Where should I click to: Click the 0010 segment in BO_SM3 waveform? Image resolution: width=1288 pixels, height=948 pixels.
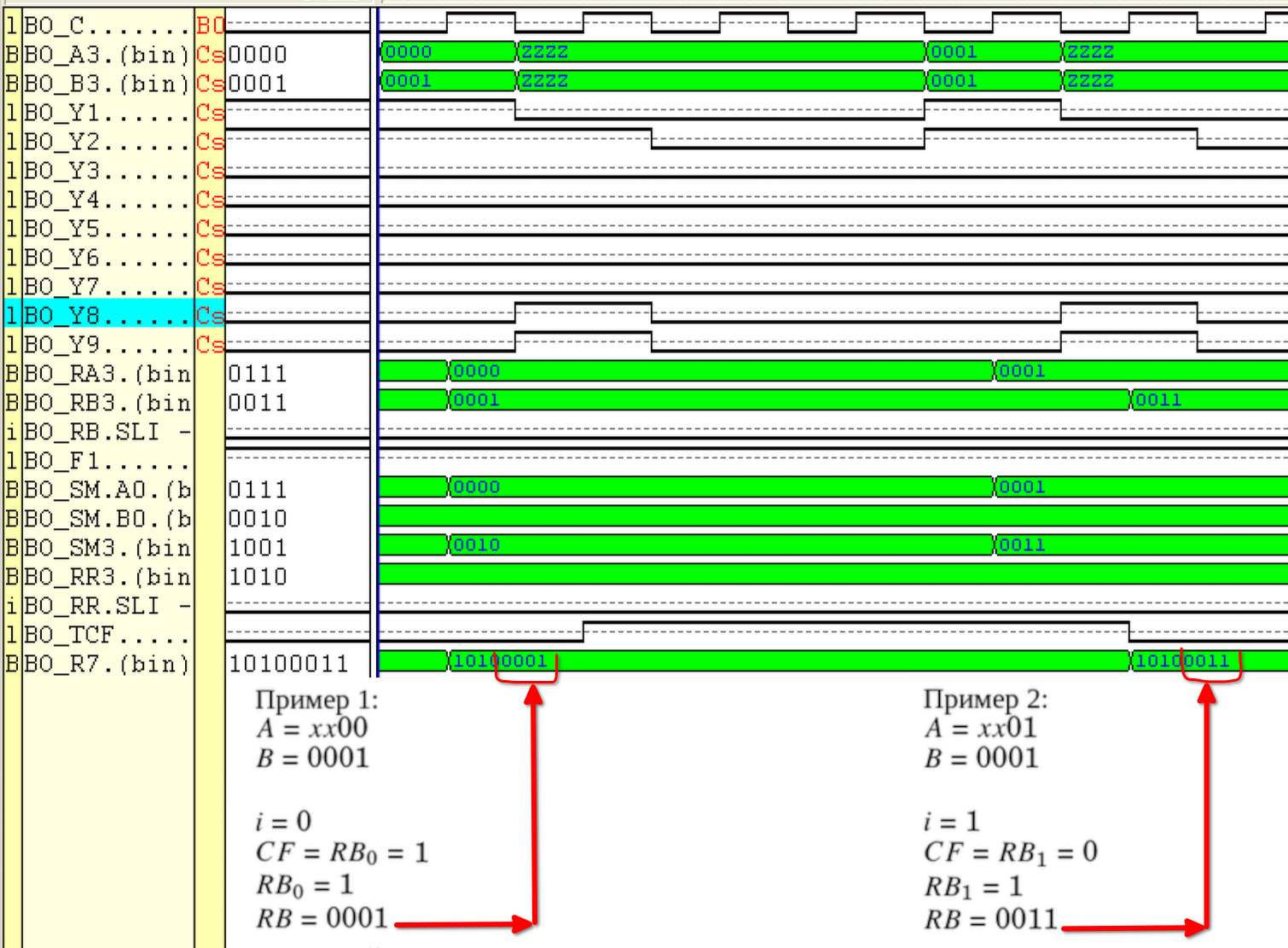(721, 545)
